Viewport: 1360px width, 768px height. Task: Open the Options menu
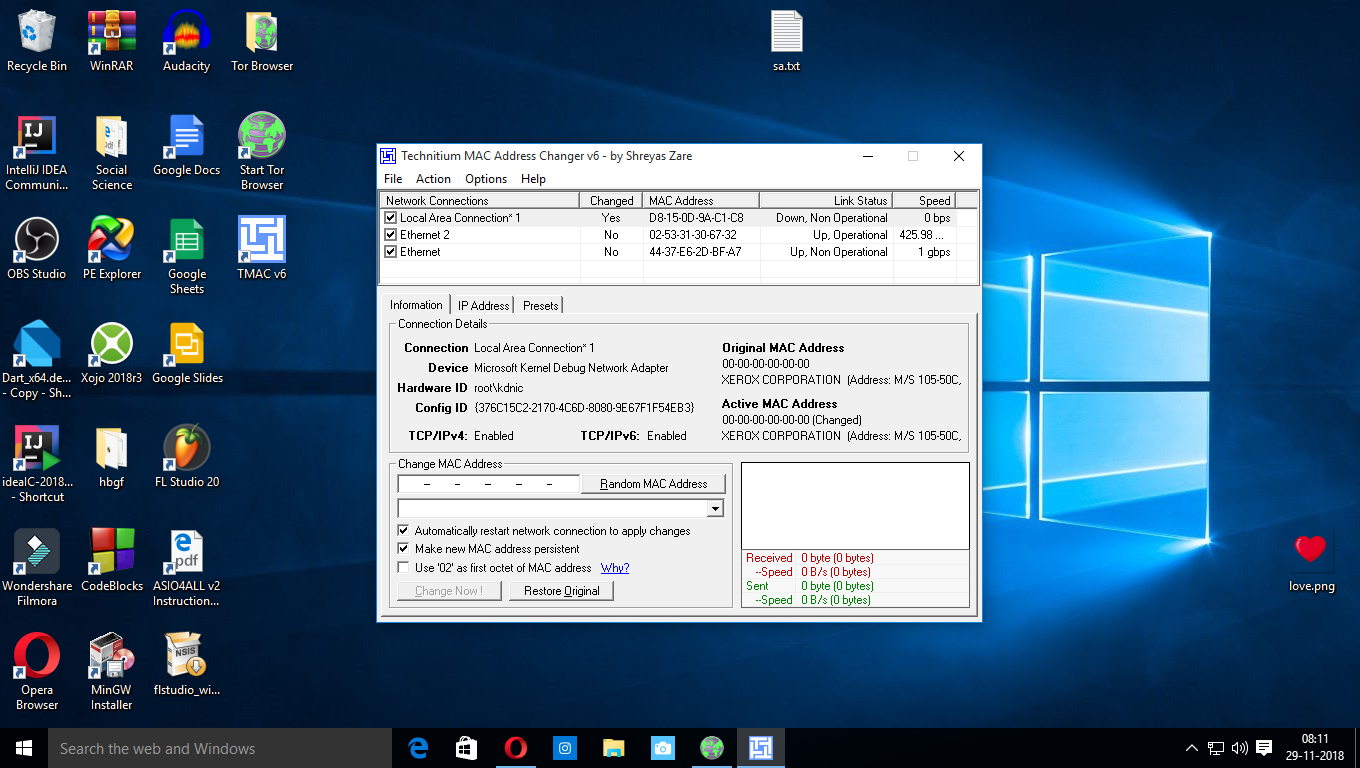[x=486, y=179]
